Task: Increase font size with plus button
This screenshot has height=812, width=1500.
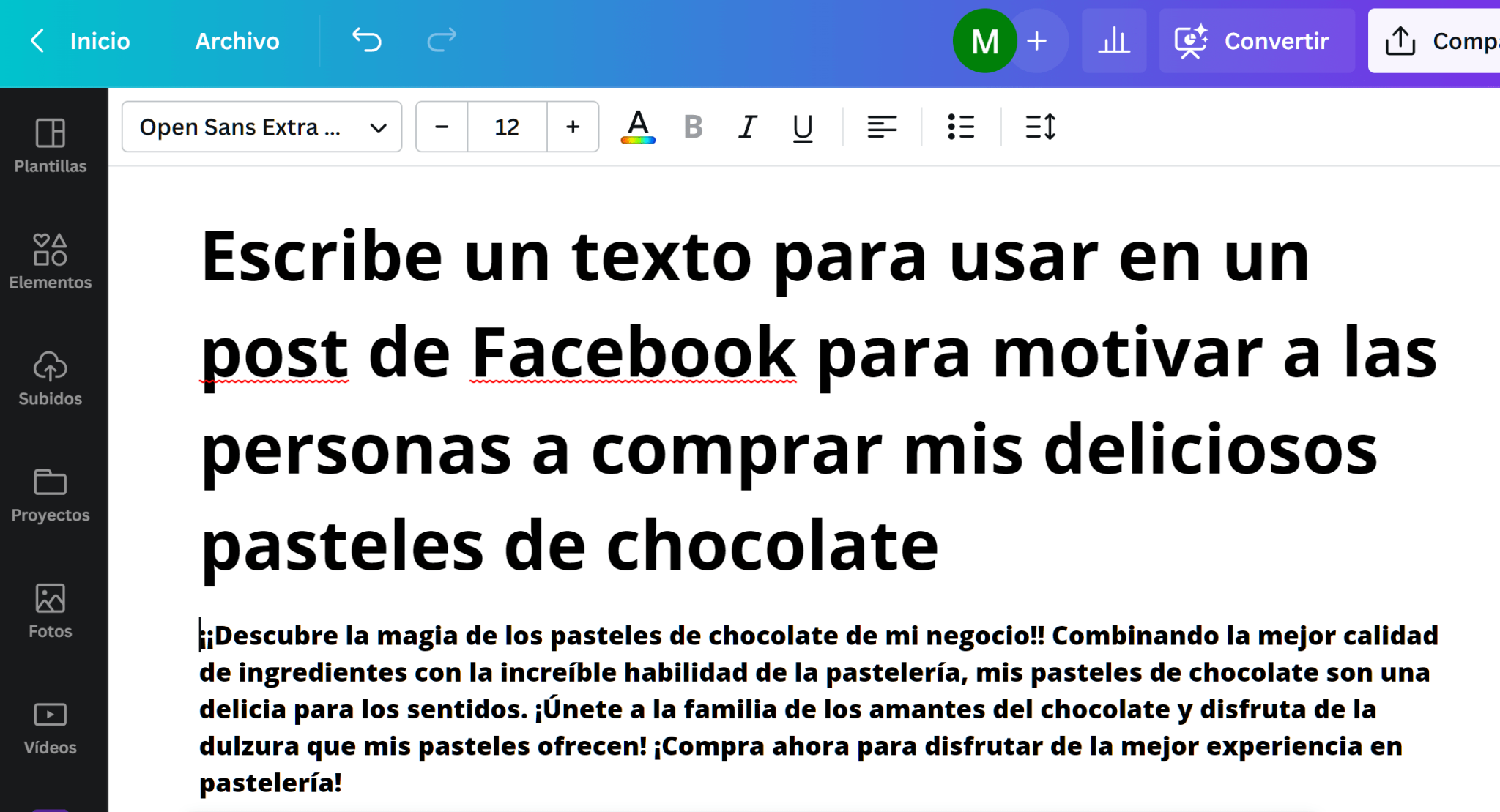Action: (573, 127)
